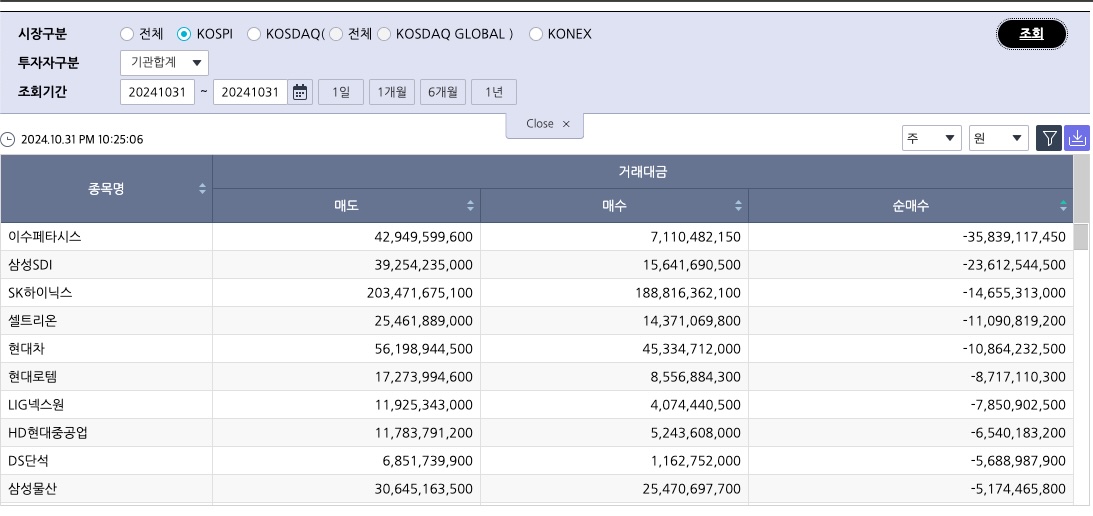Sort by 순매수 column arrows
1093x516 pixels.
1063,206
